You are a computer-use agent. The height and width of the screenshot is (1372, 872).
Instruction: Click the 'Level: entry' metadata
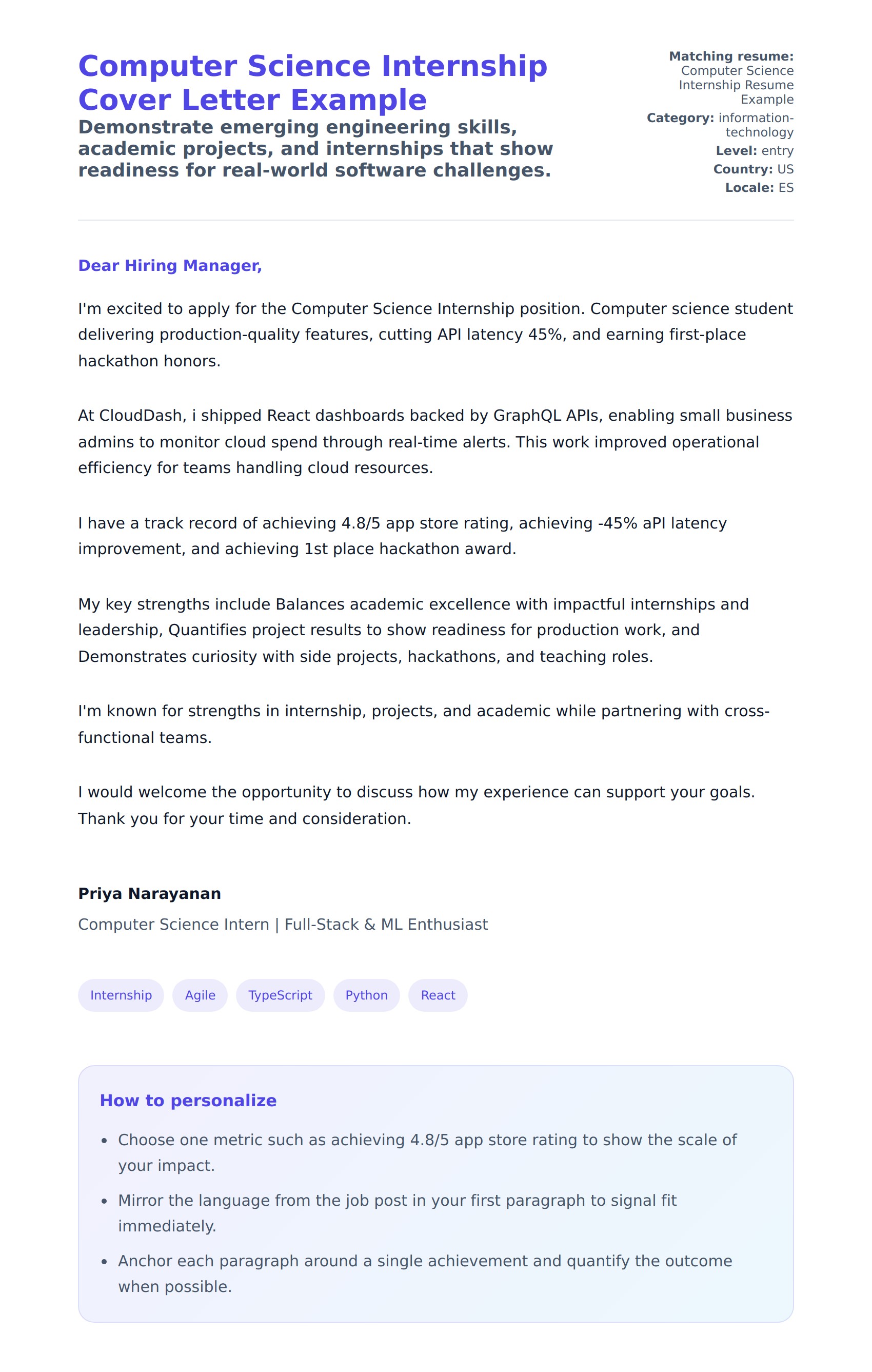[x=754, y=150]
